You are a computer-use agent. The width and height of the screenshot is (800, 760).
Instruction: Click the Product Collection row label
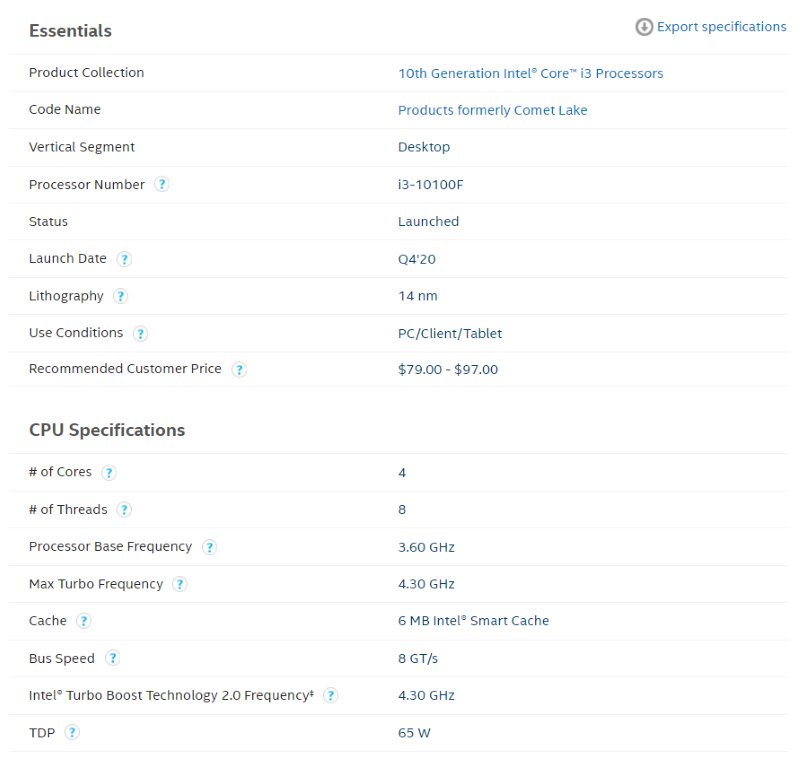click(x=87, y=72)
